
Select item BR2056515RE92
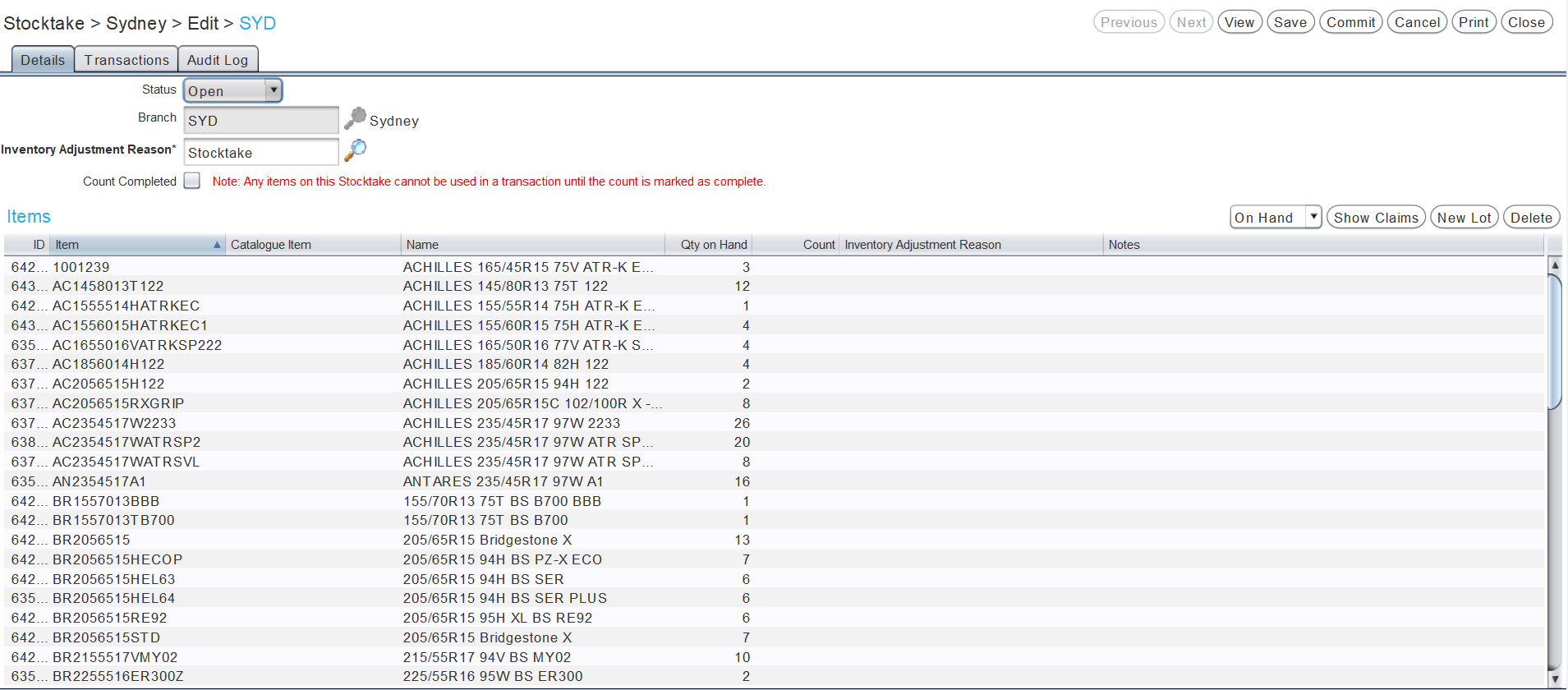[775, 618]
